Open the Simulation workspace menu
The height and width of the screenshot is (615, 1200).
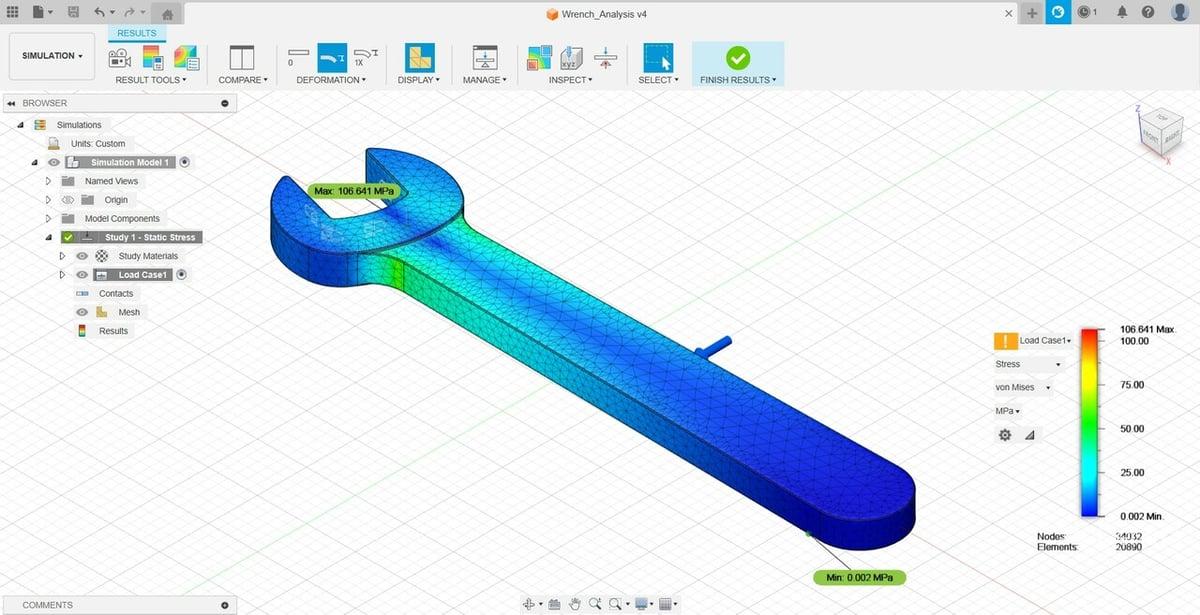(x=52, y=56)
